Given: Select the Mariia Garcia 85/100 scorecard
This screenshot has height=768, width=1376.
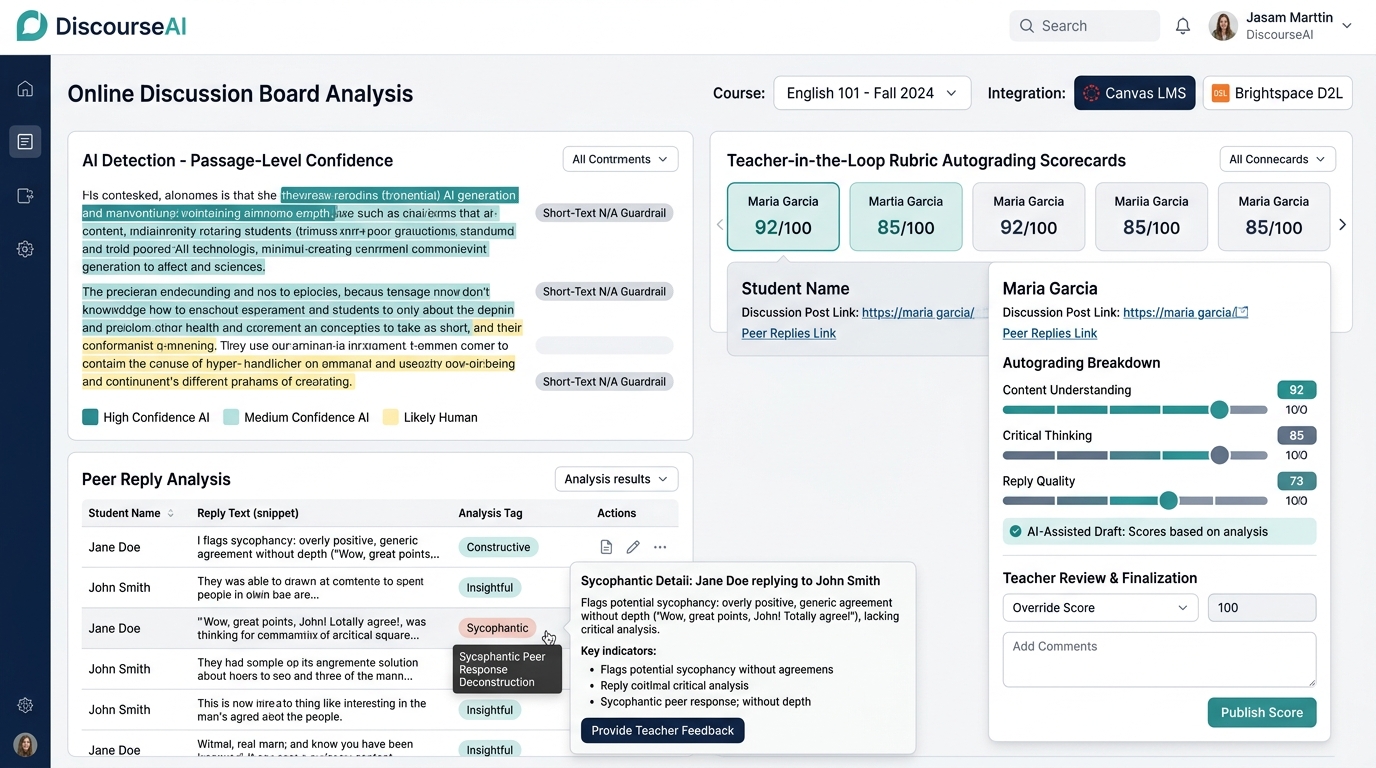Looking at the screenshot, I should (1151, 216).
